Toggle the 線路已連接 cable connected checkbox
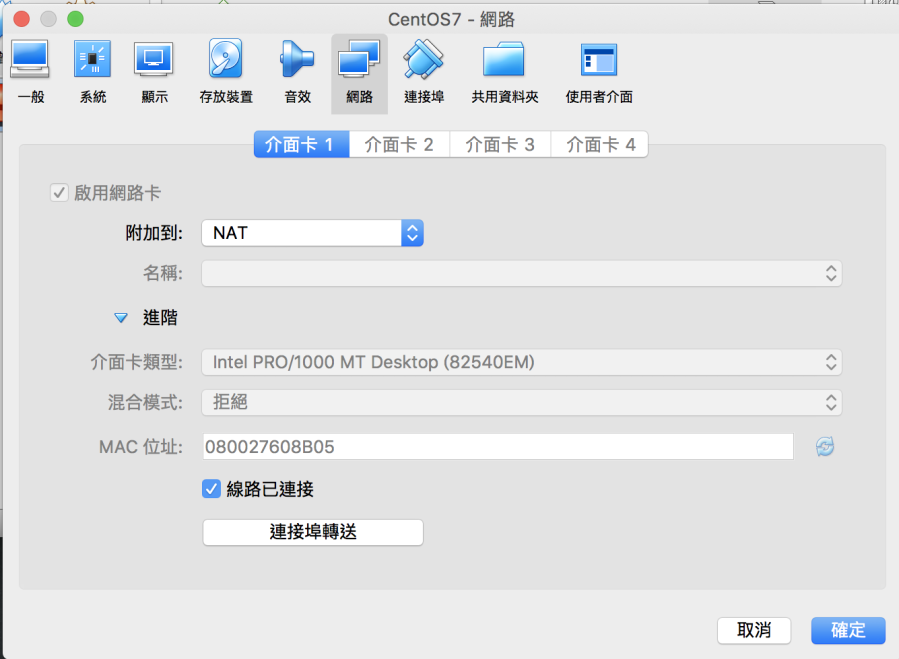 [211, 489]
